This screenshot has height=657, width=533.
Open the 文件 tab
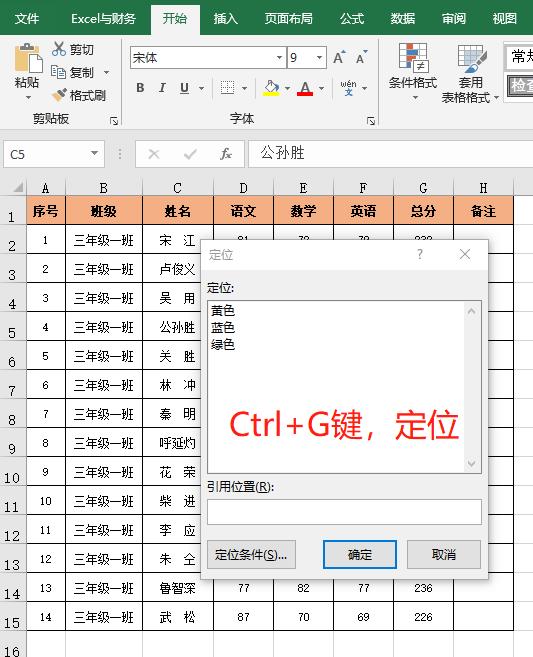(27, 18)
